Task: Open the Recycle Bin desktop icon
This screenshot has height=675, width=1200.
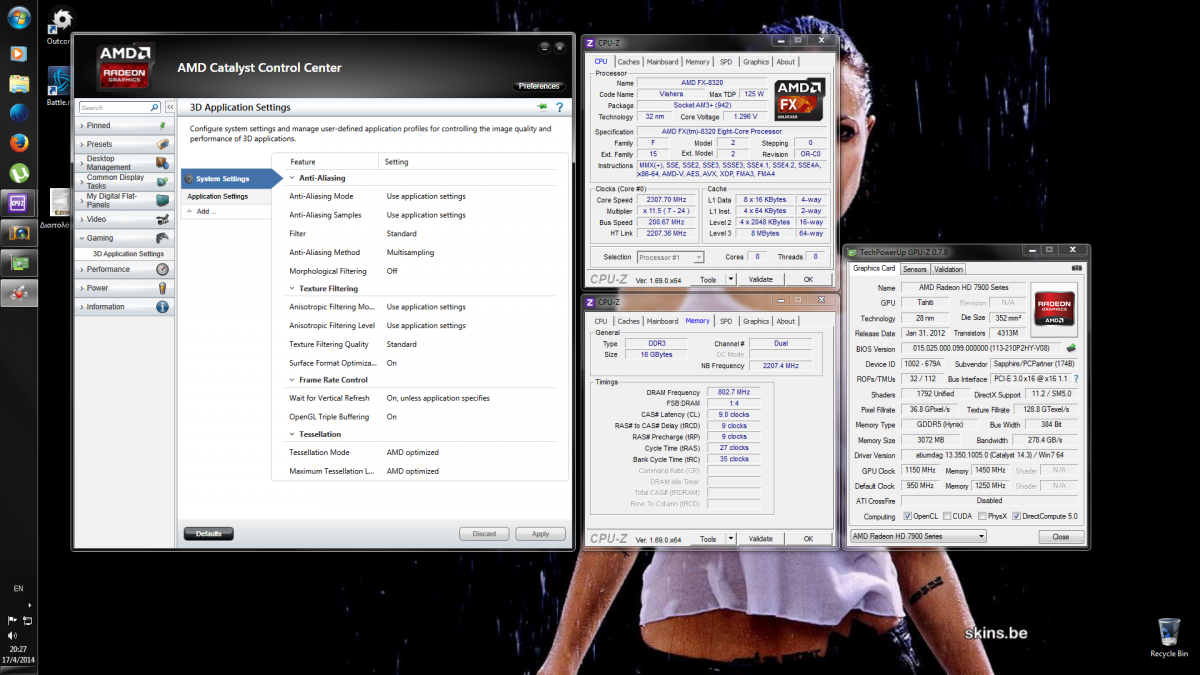Action: click(x=1168, y=638)
